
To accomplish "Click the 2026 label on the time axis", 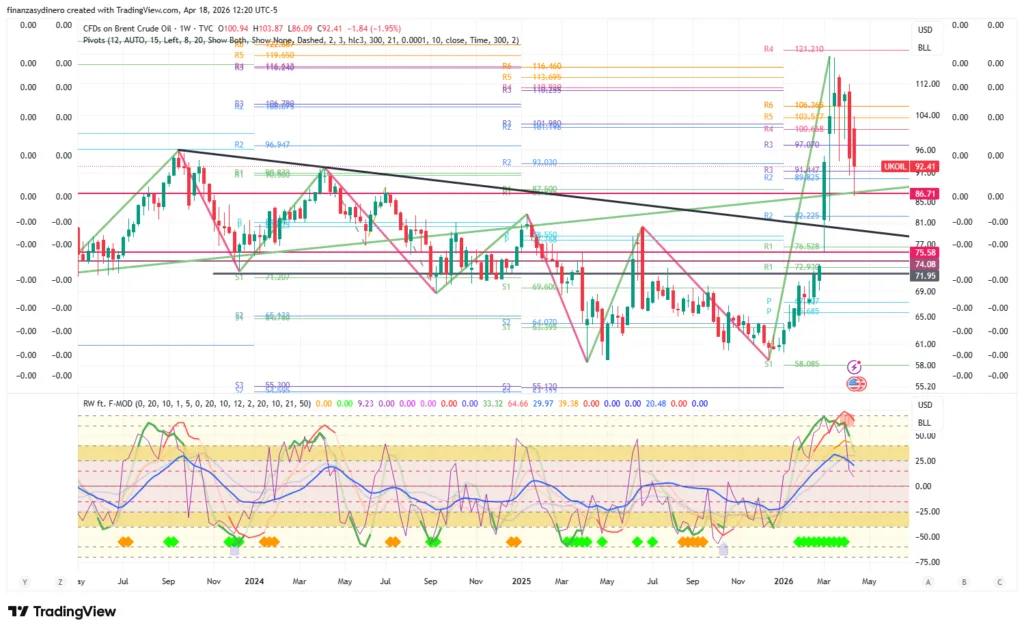I will point(784,580).
